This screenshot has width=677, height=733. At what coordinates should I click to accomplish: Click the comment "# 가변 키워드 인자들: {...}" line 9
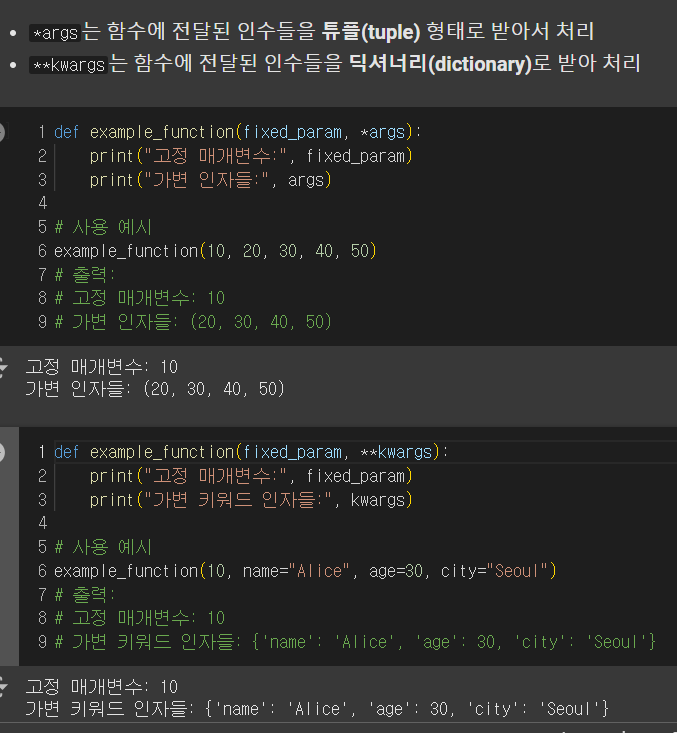tap(355, 642)
